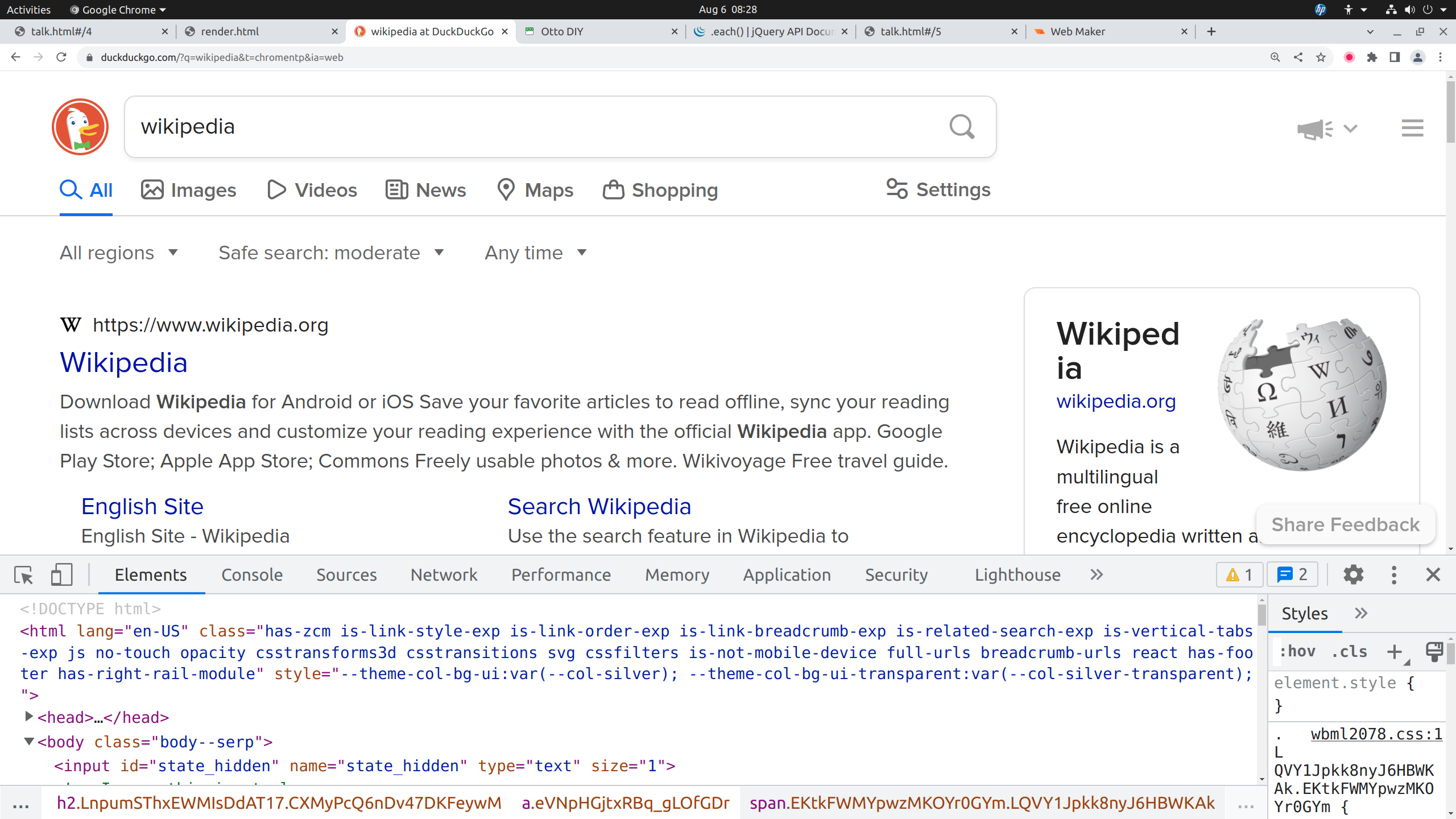Toggle the .cls class editor
The height and width of the screenshot is (819, 1456).
pyautogui.click(x=1349, y=651)
